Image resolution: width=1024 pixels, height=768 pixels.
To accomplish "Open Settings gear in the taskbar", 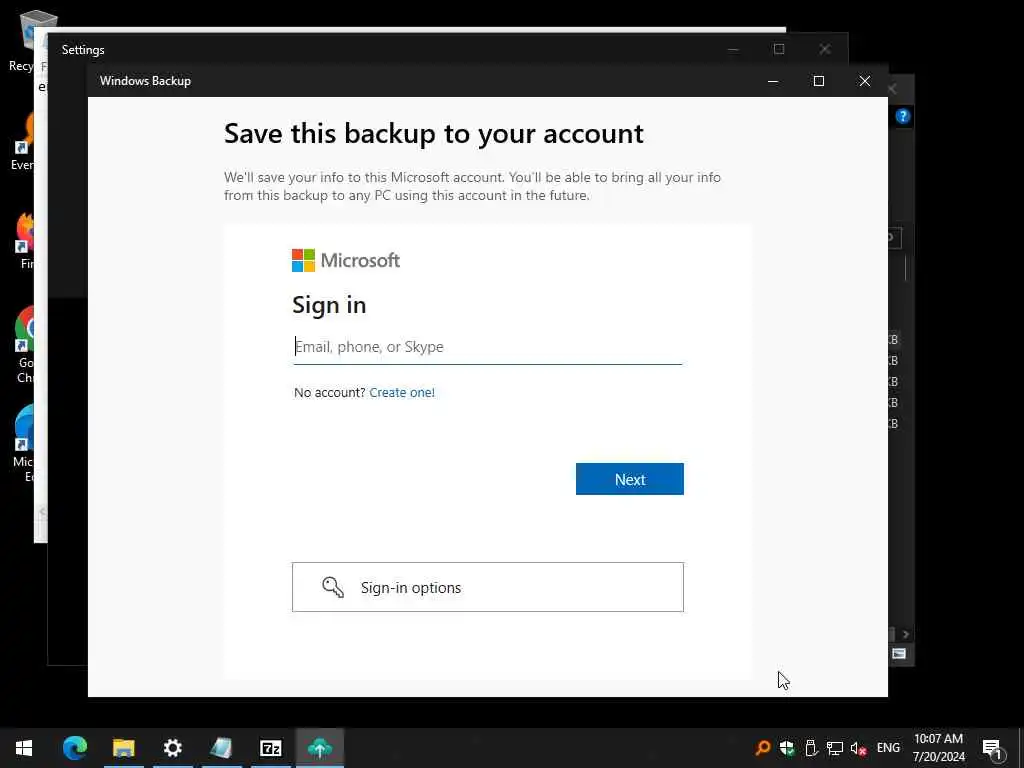I will (172, 748).
